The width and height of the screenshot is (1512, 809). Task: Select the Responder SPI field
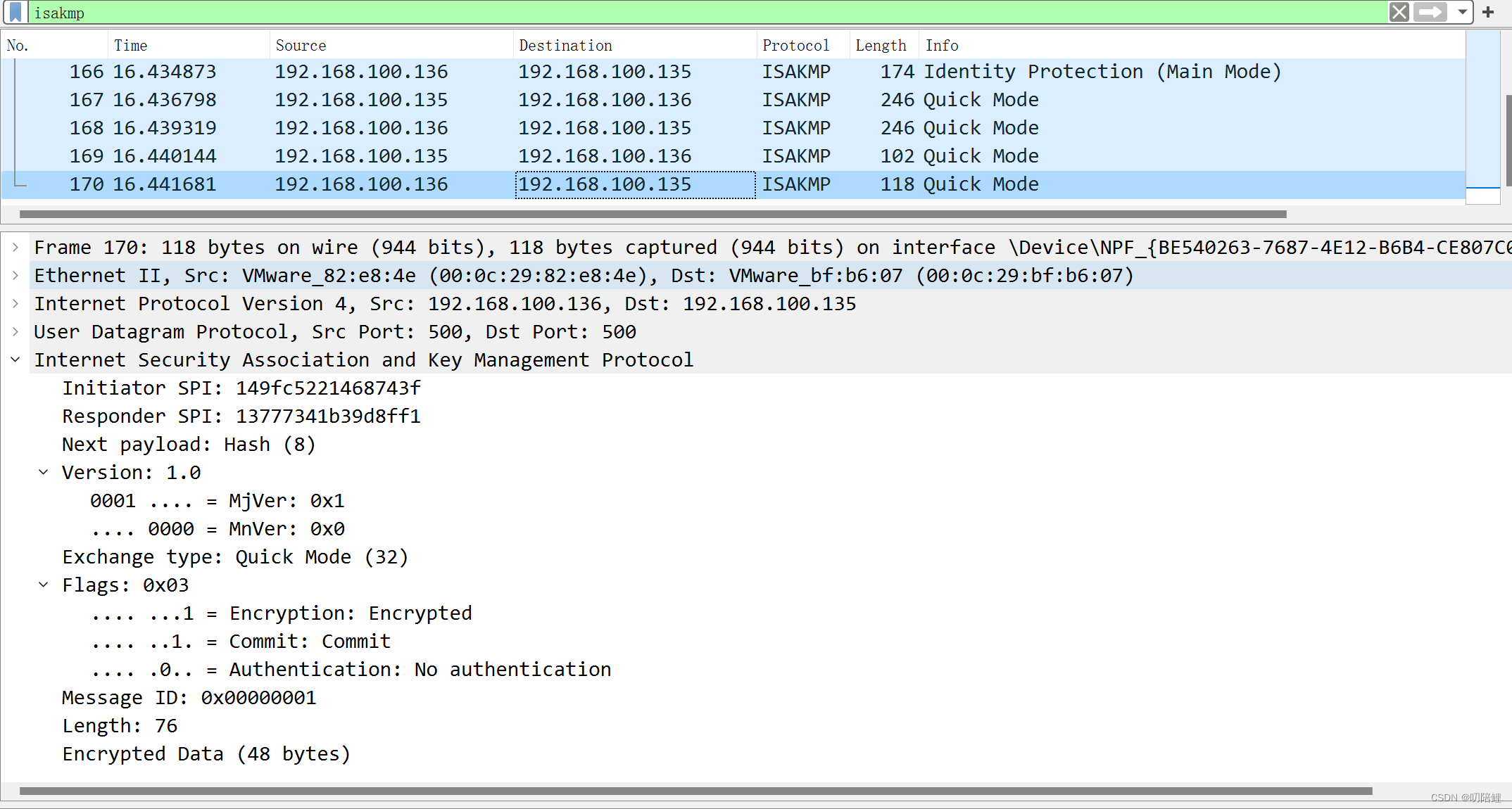241,416
